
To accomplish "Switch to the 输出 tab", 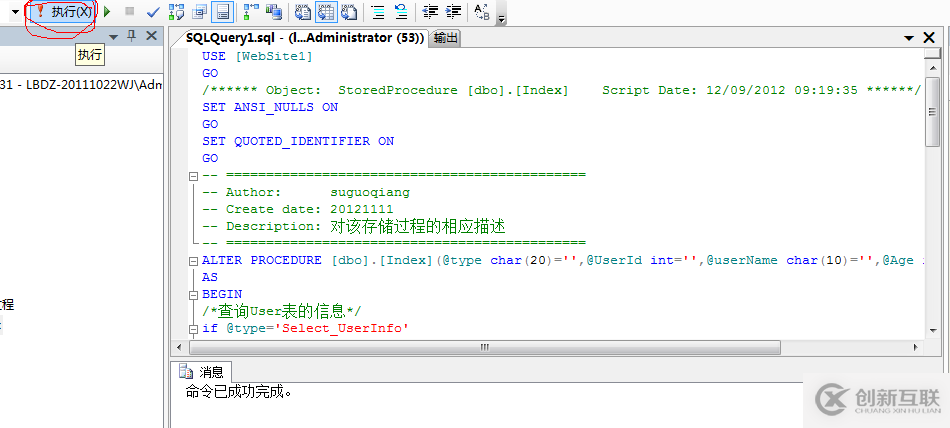I will pyautogui.click(x=446, y=38).
